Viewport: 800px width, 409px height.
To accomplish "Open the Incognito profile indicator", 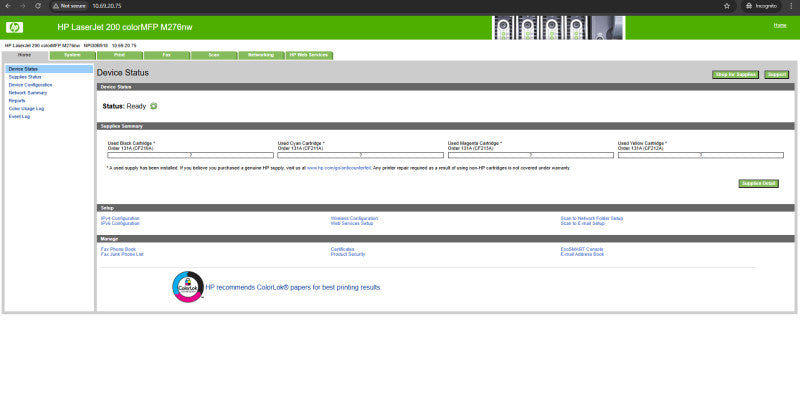I will (x=761, y=6).
